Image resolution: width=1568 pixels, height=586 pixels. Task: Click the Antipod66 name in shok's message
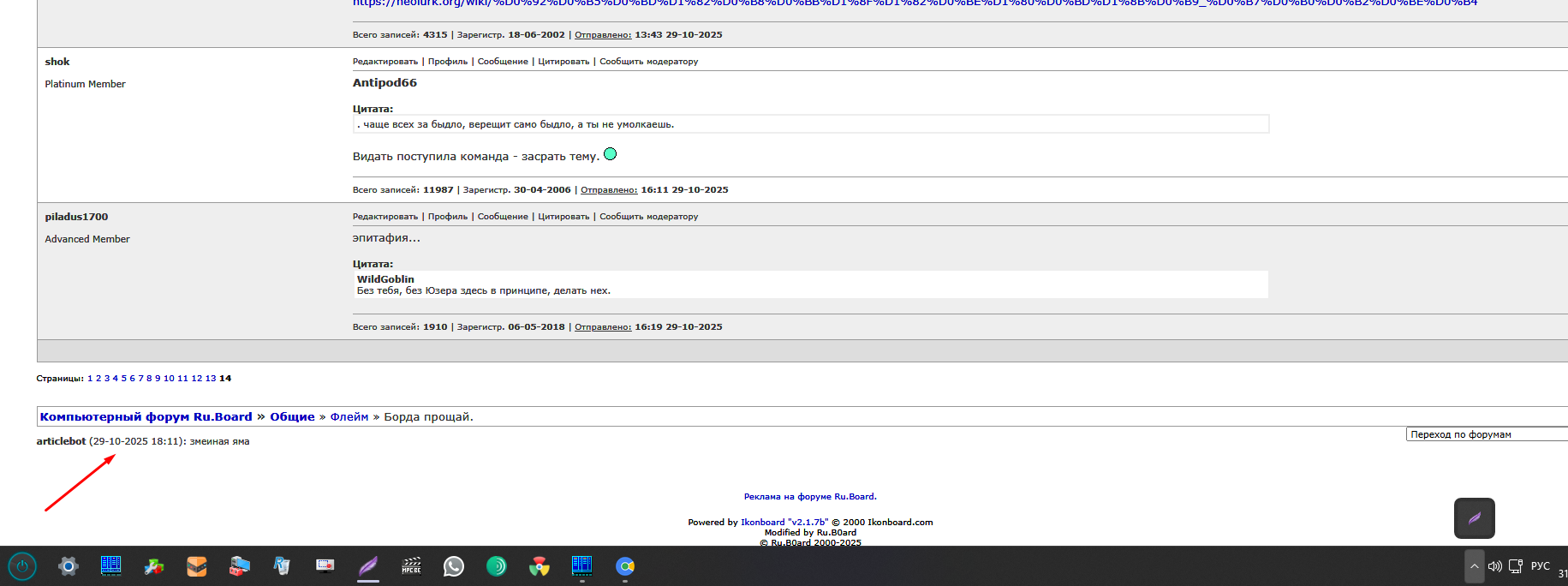385,83
